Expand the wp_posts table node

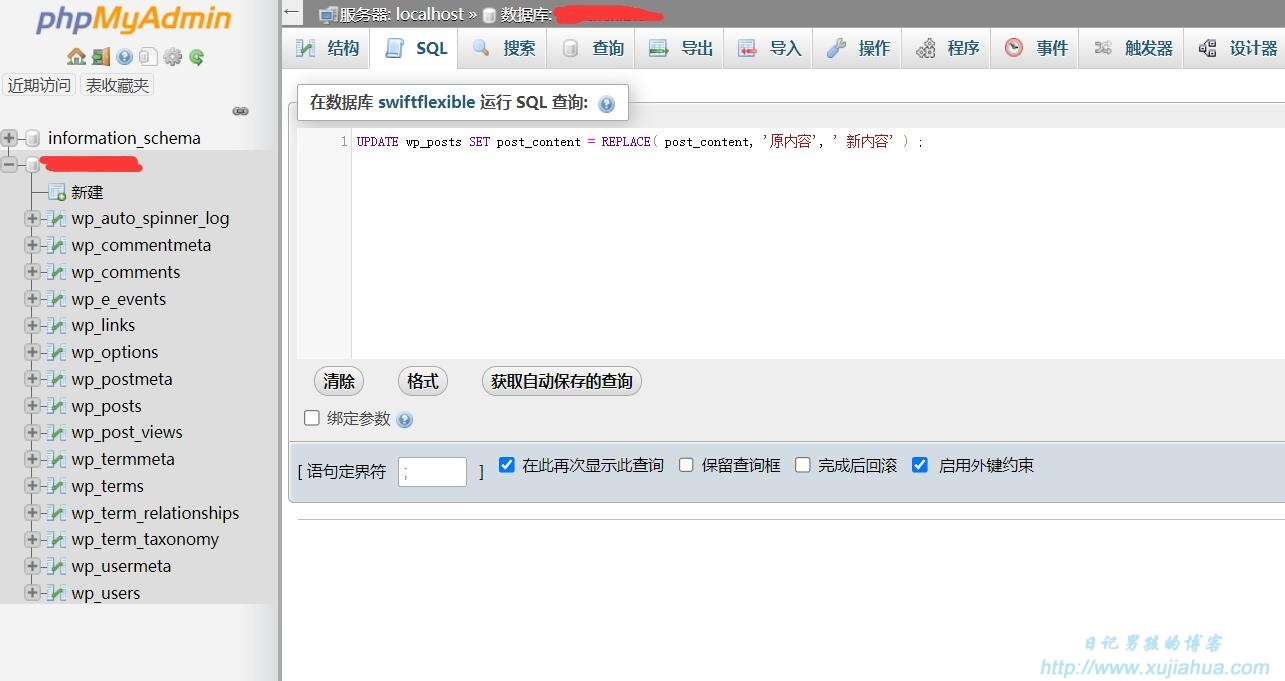[x=32, y=406]
